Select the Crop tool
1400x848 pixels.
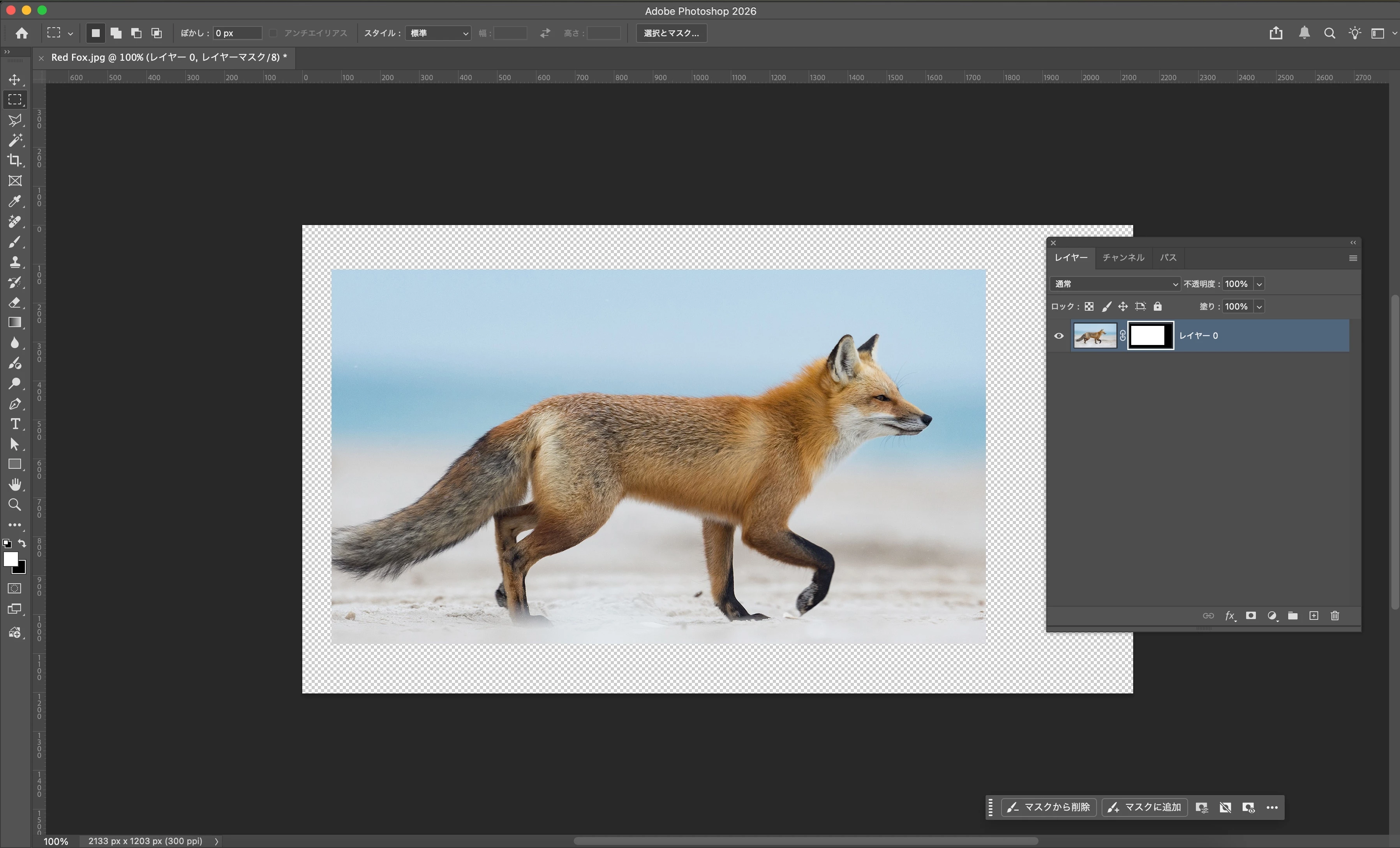pos(15,160)
